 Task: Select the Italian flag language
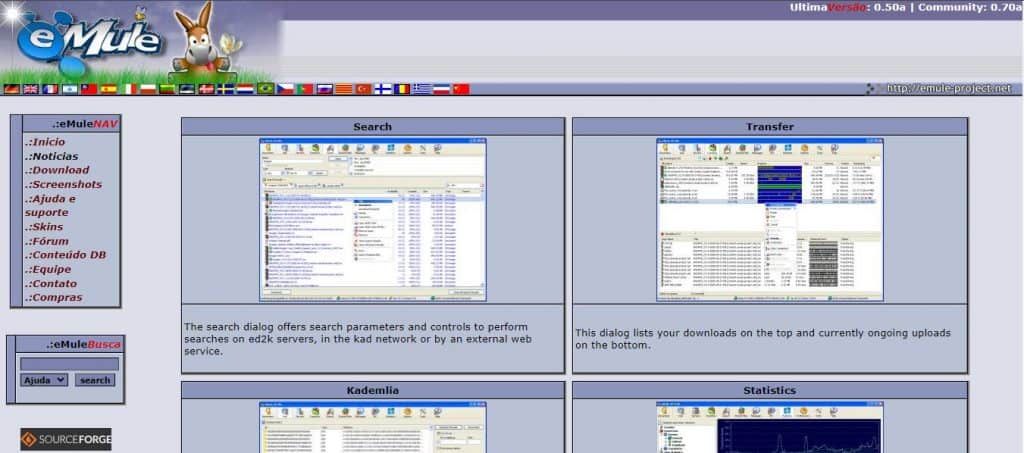pos(129,89)
